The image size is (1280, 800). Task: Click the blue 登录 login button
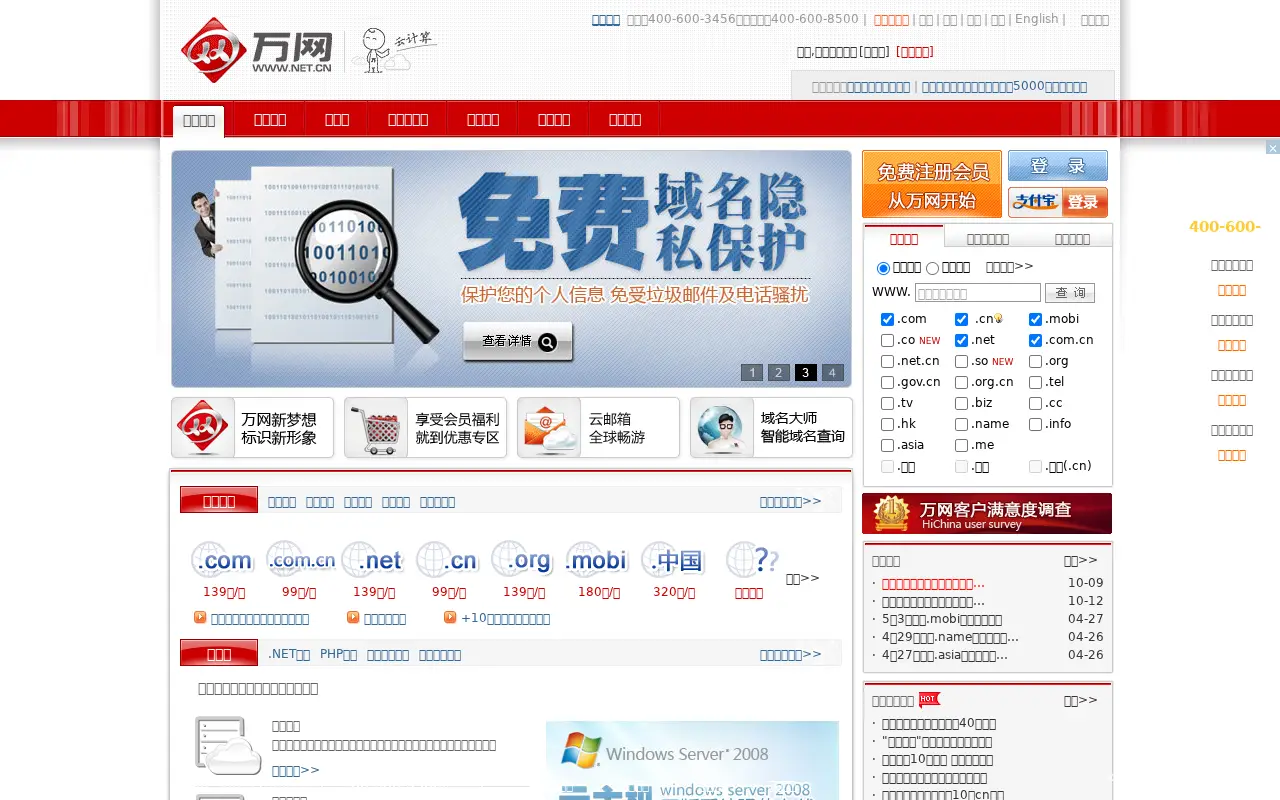(x=1058, y=166)
